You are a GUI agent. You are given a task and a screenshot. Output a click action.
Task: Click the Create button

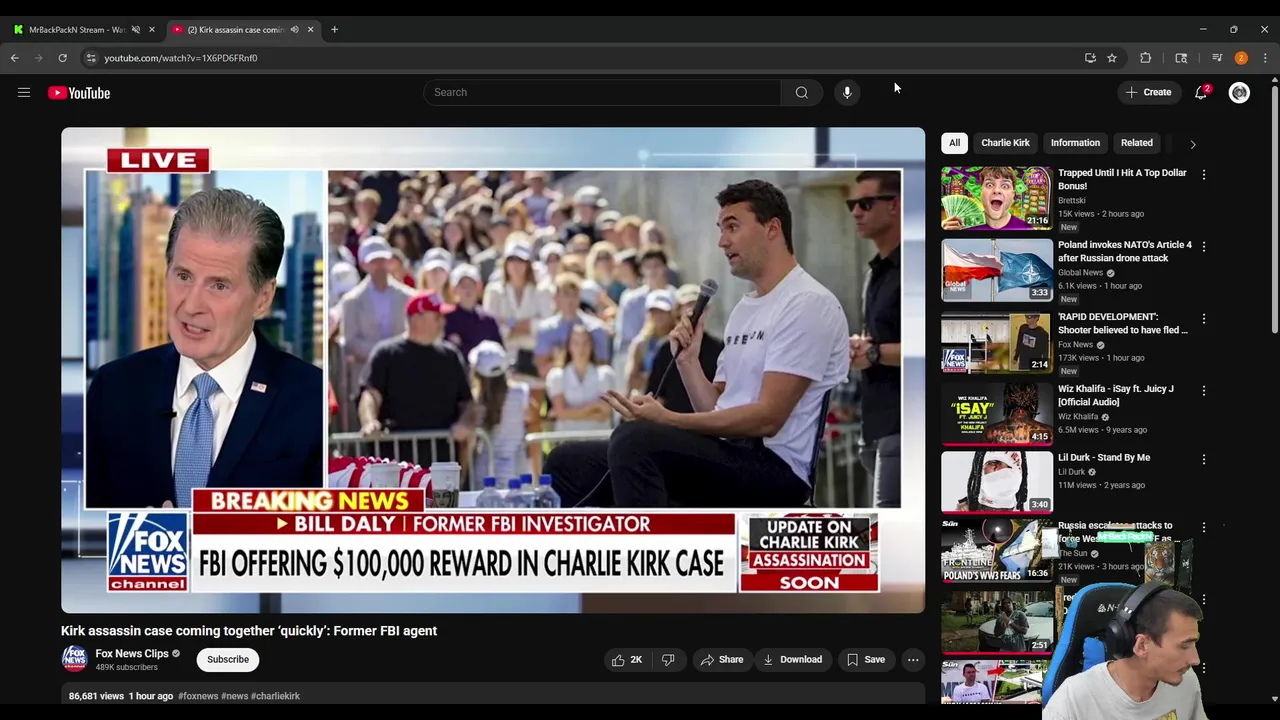[1148, 93]
